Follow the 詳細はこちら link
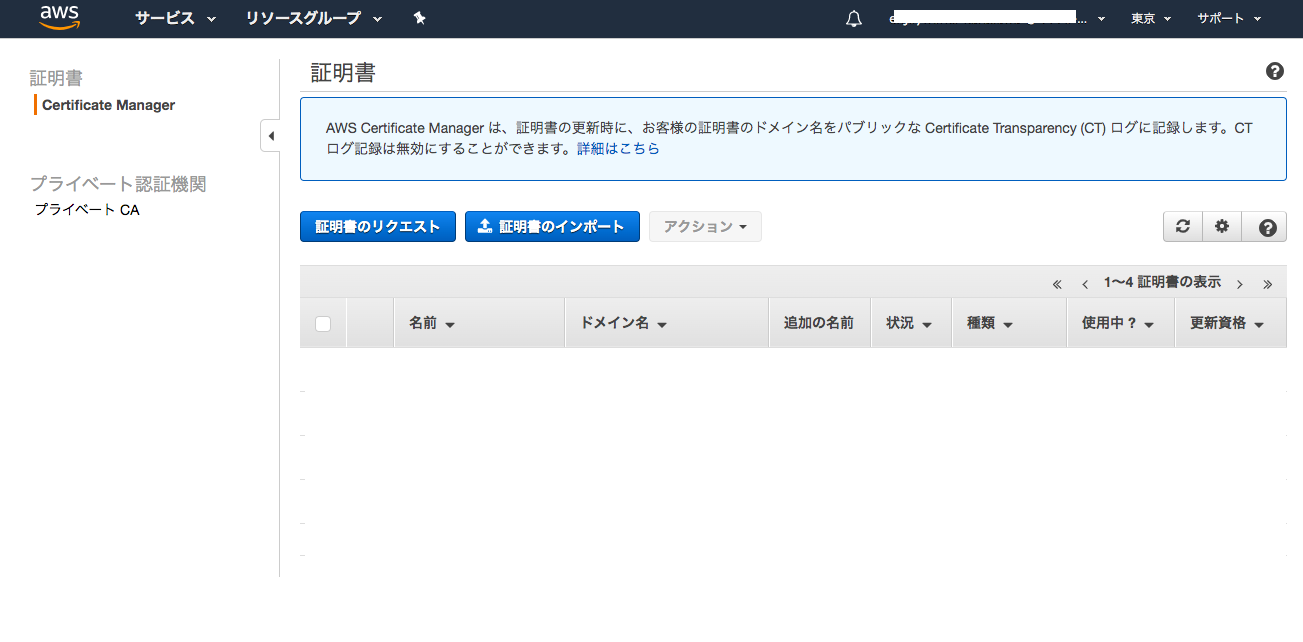1303x642 pixels. (x=618, y=149)
